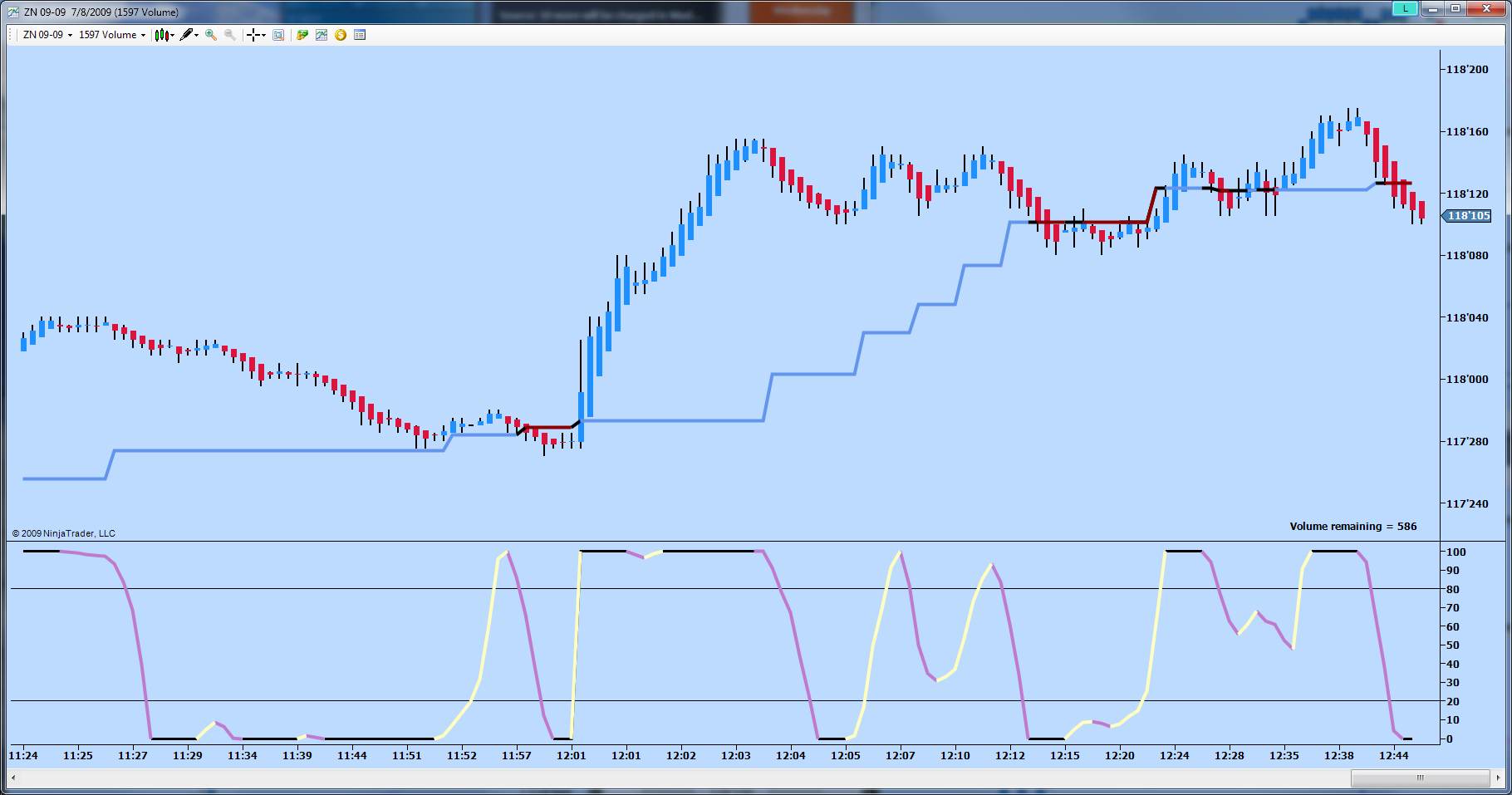Open the candlestick chart style selector
1512x795 pixels.
tap(164, 35)
